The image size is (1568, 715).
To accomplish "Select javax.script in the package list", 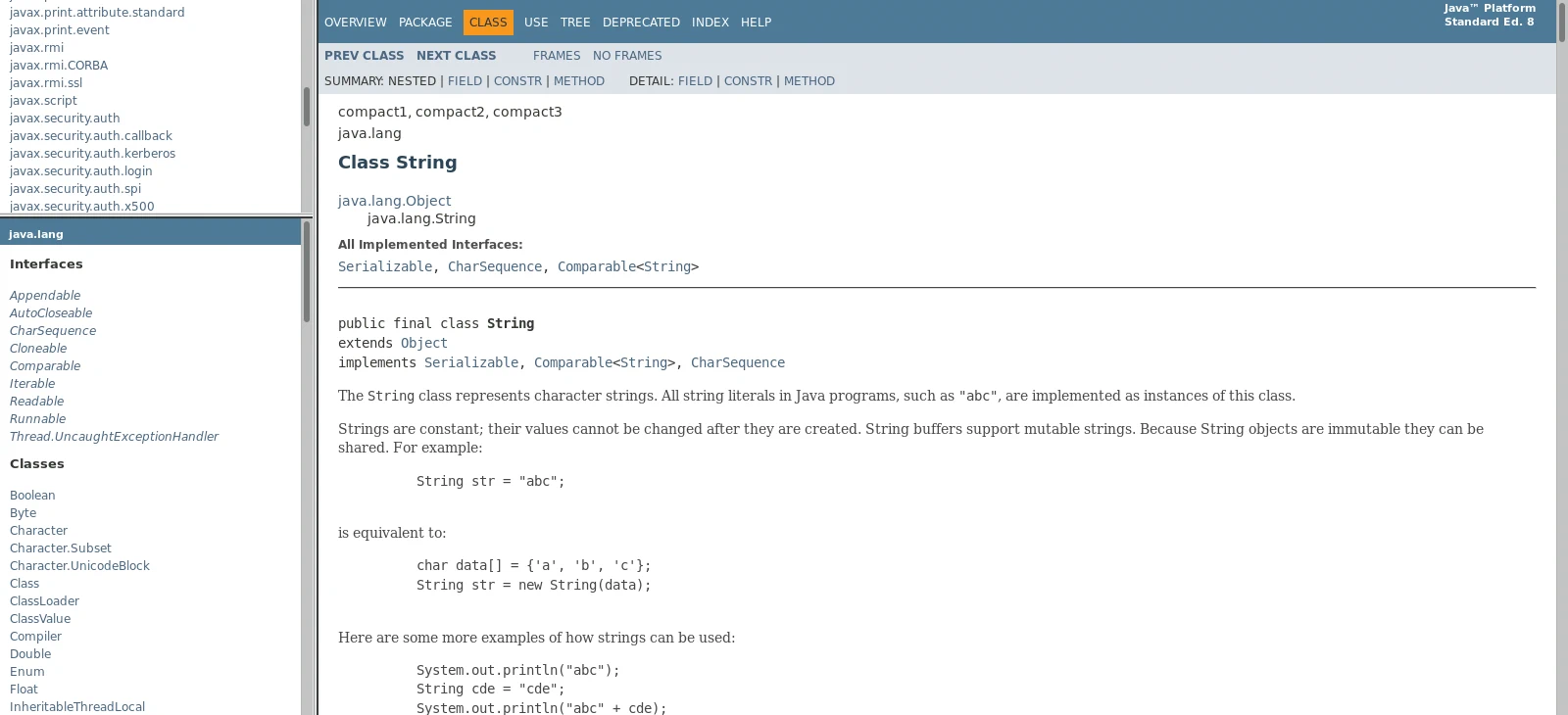I will pyautogui.click(x=43, y=101).
